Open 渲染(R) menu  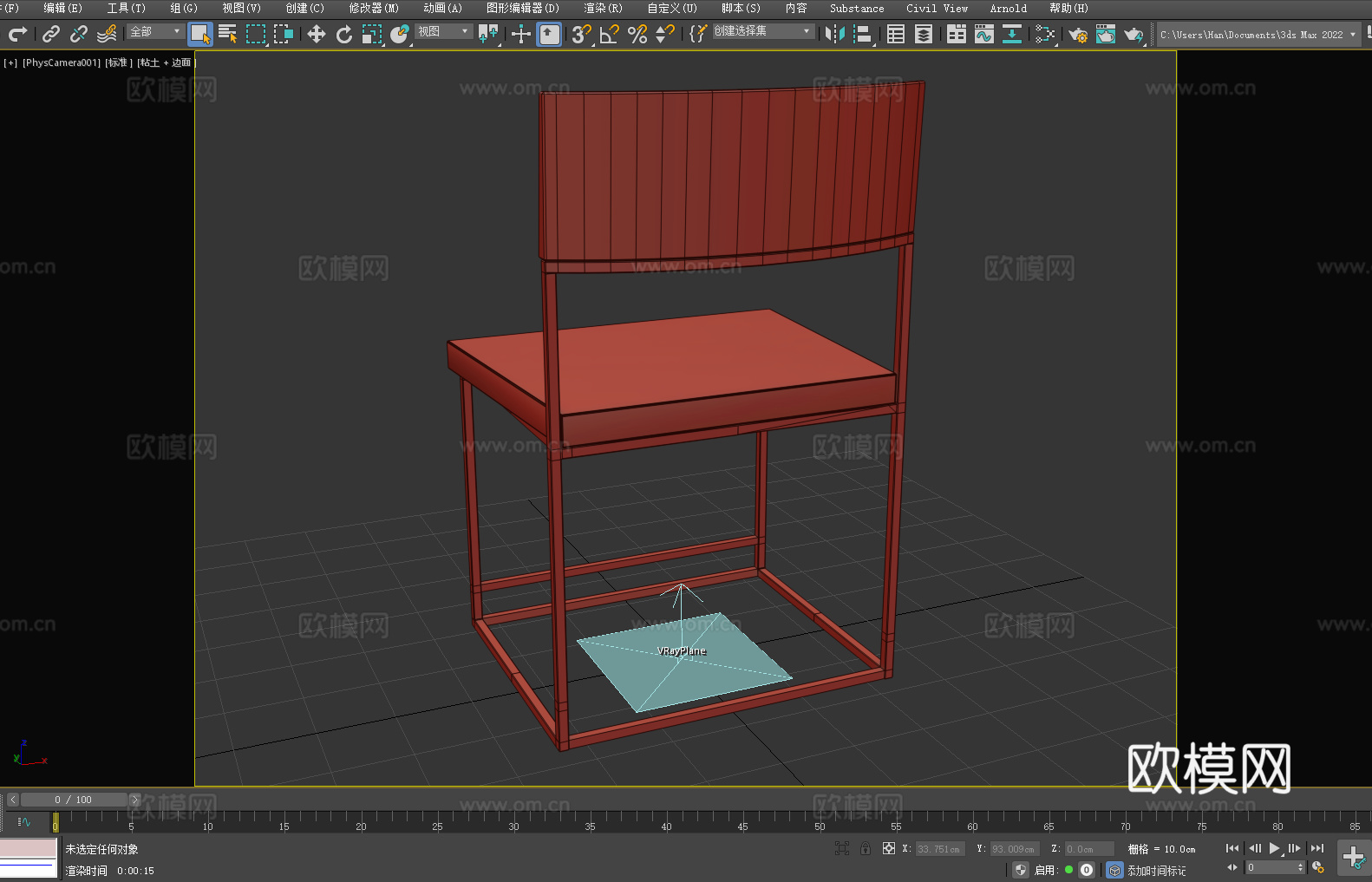point(603,9)
